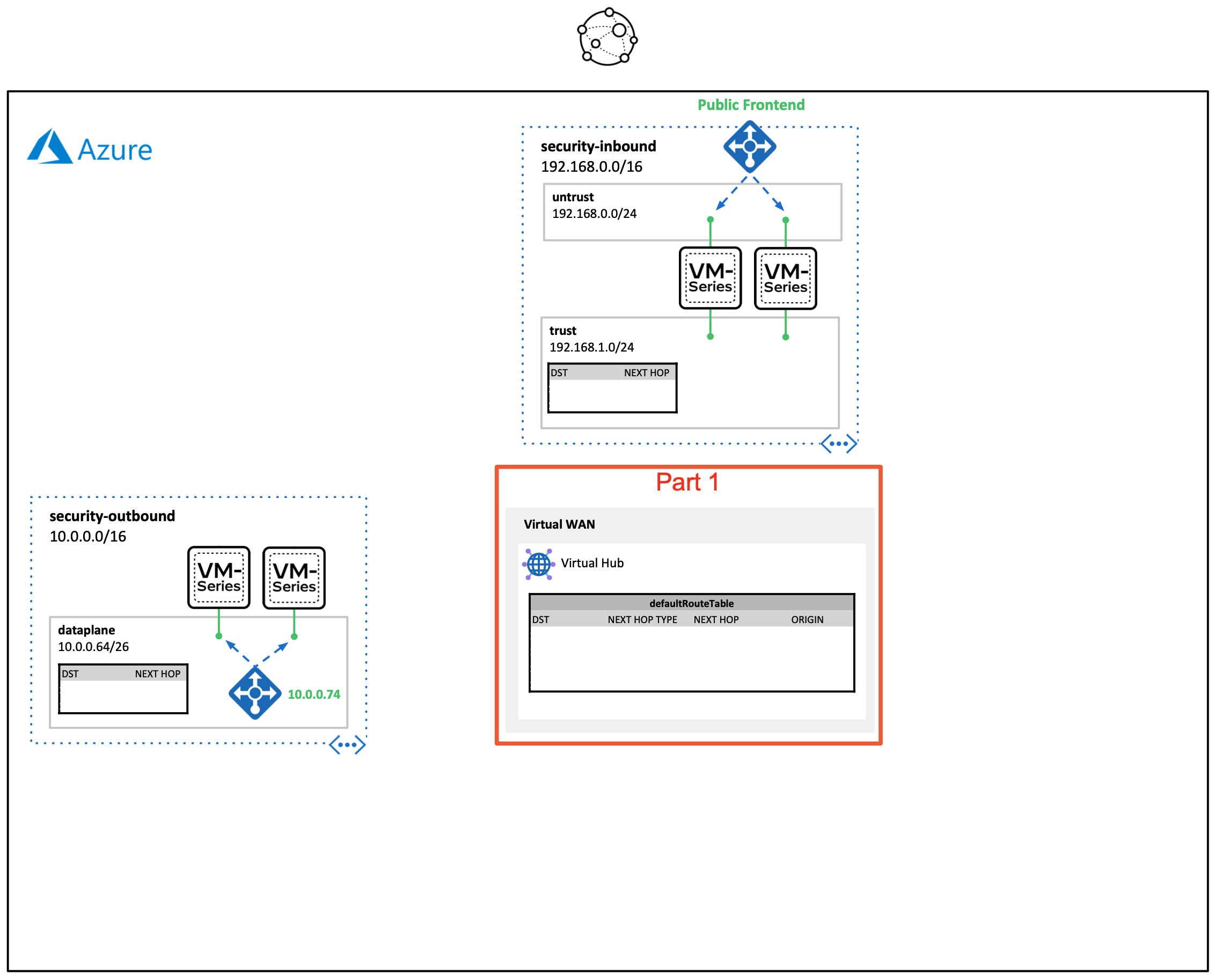Click security-inbound VNet peering icon
The height and width of the screenshot is (980, 1215).
point(839,444)
